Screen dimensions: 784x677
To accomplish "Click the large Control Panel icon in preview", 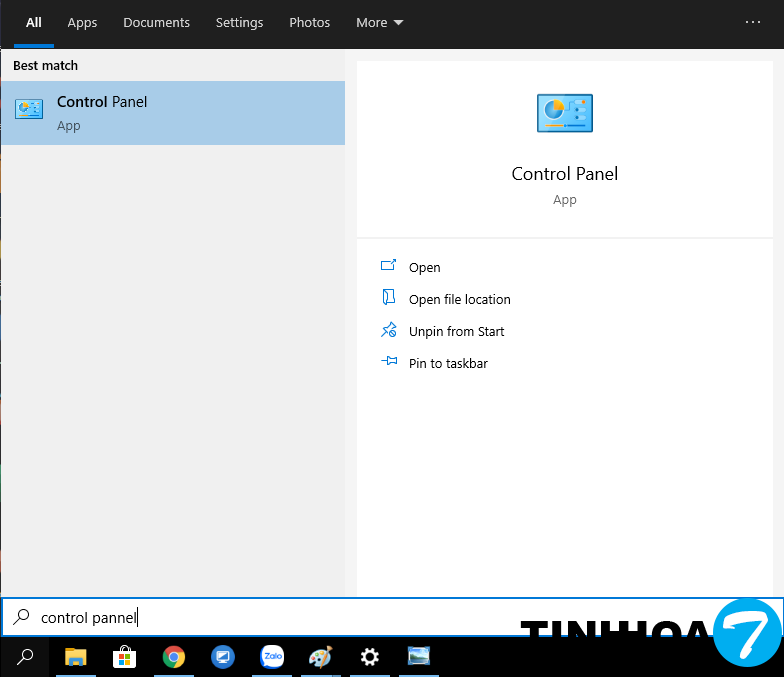I will [x=565, y=114].
